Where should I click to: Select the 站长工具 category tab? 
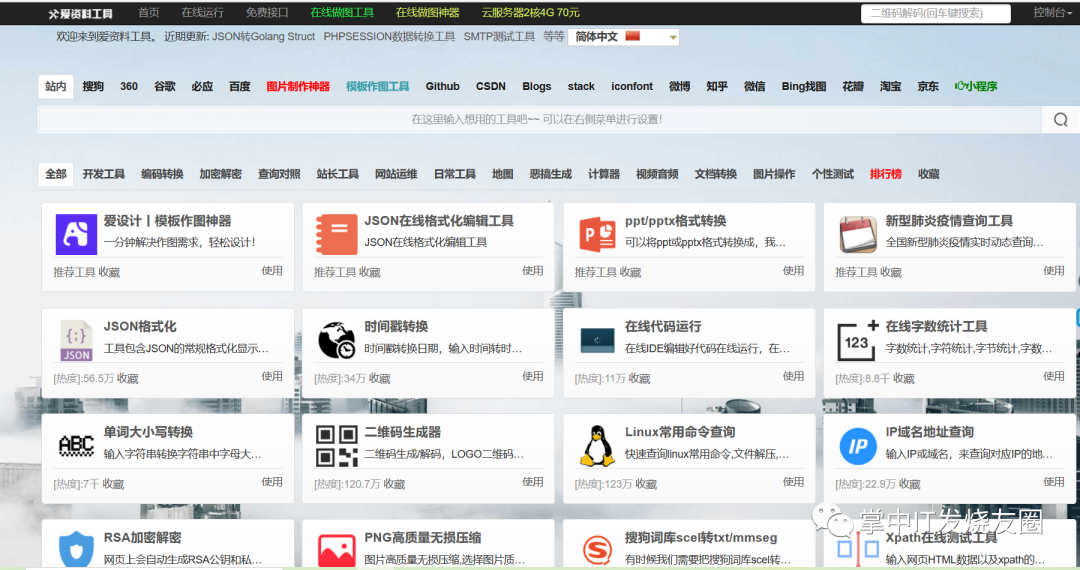coord(338,174)
